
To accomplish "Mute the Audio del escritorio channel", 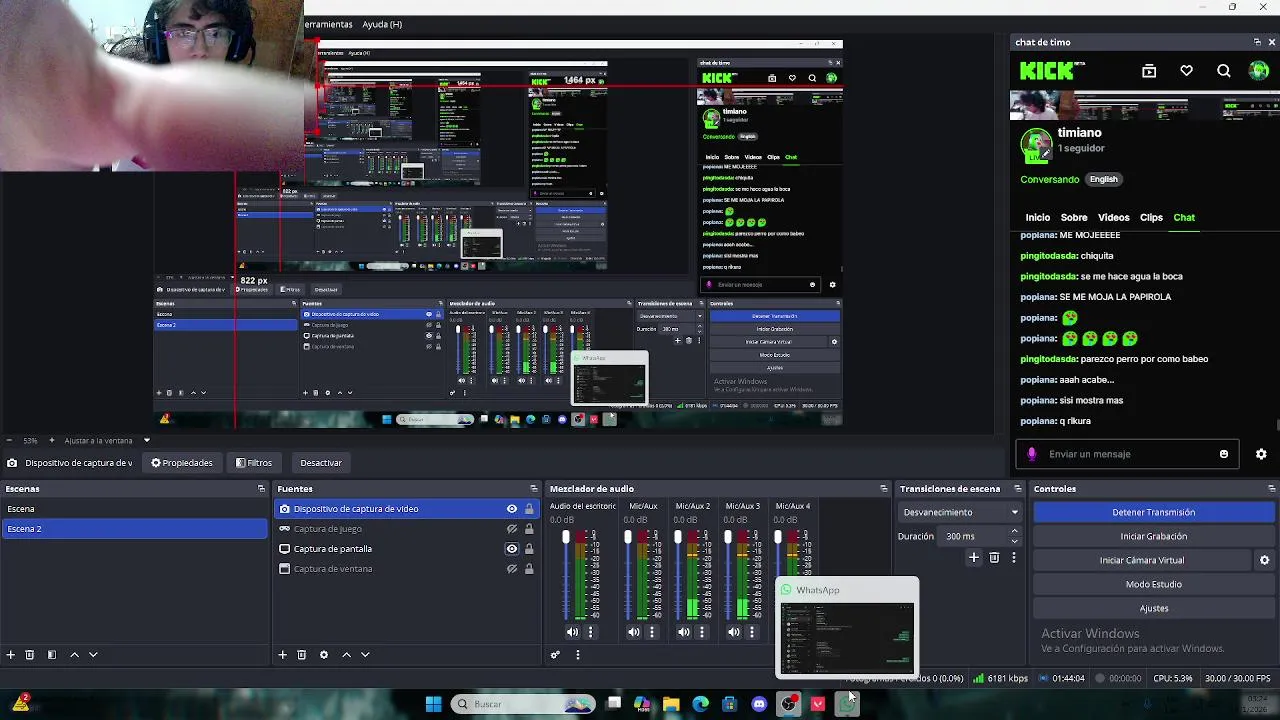I will coord(572,632).
